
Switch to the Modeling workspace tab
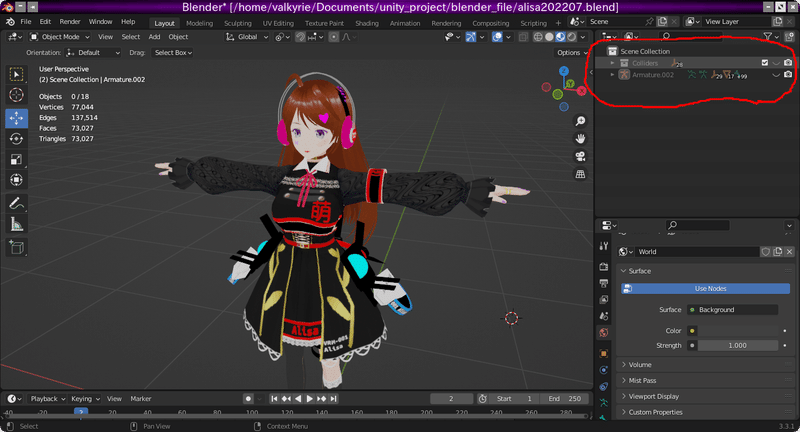click(199, 23)
